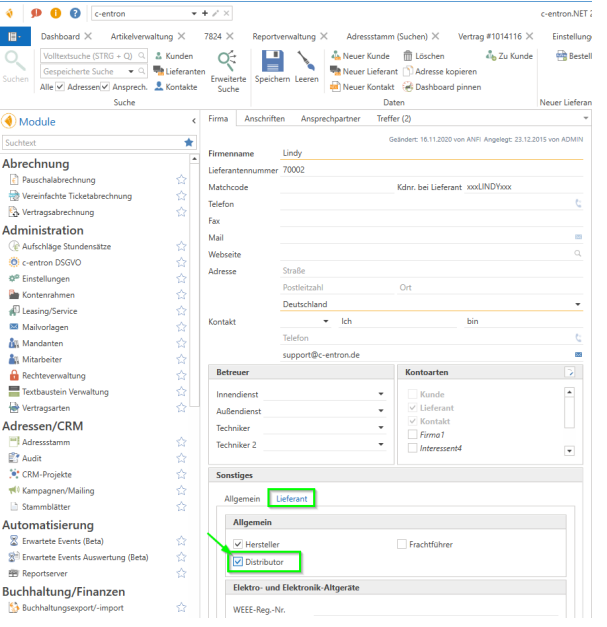
Task: Open the Ansprechpartner tab
Action: click(330, 118)
